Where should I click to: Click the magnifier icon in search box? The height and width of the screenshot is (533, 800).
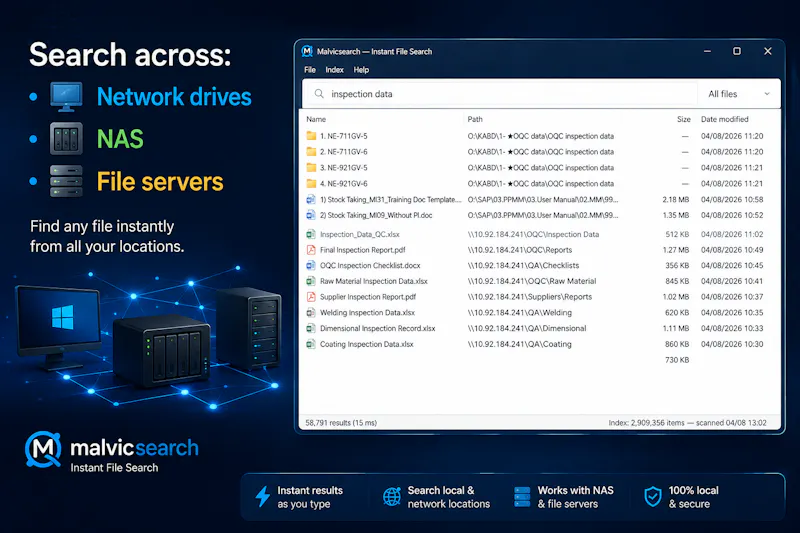(319, 94)
